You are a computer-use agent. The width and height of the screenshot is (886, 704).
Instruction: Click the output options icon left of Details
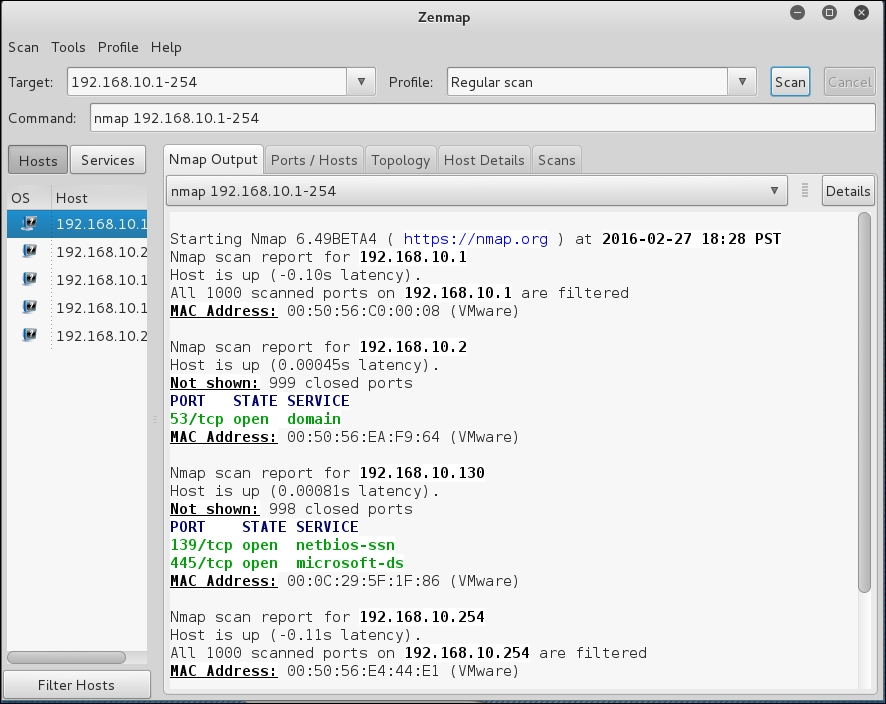pyautogui.click(x=805, y=190)
